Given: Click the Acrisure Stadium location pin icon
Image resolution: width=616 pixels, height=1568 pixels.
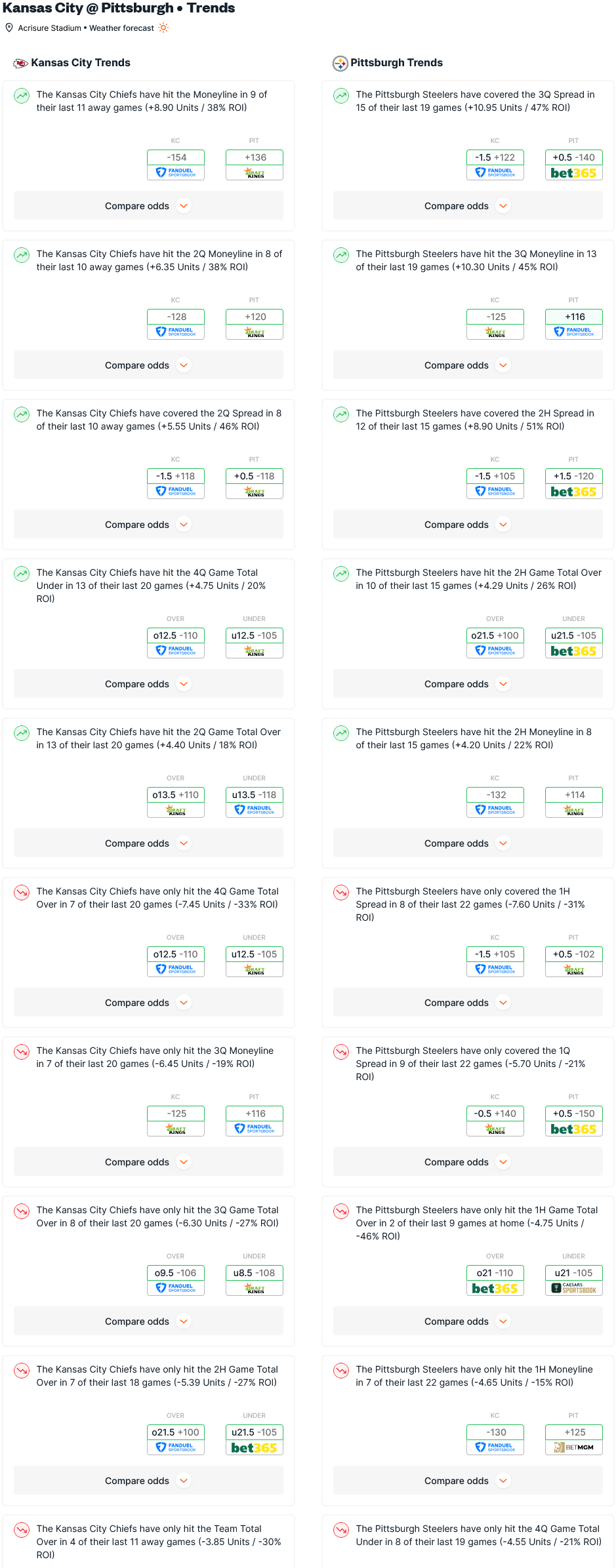Looking at the screenshot, I should tap(9, 28).
